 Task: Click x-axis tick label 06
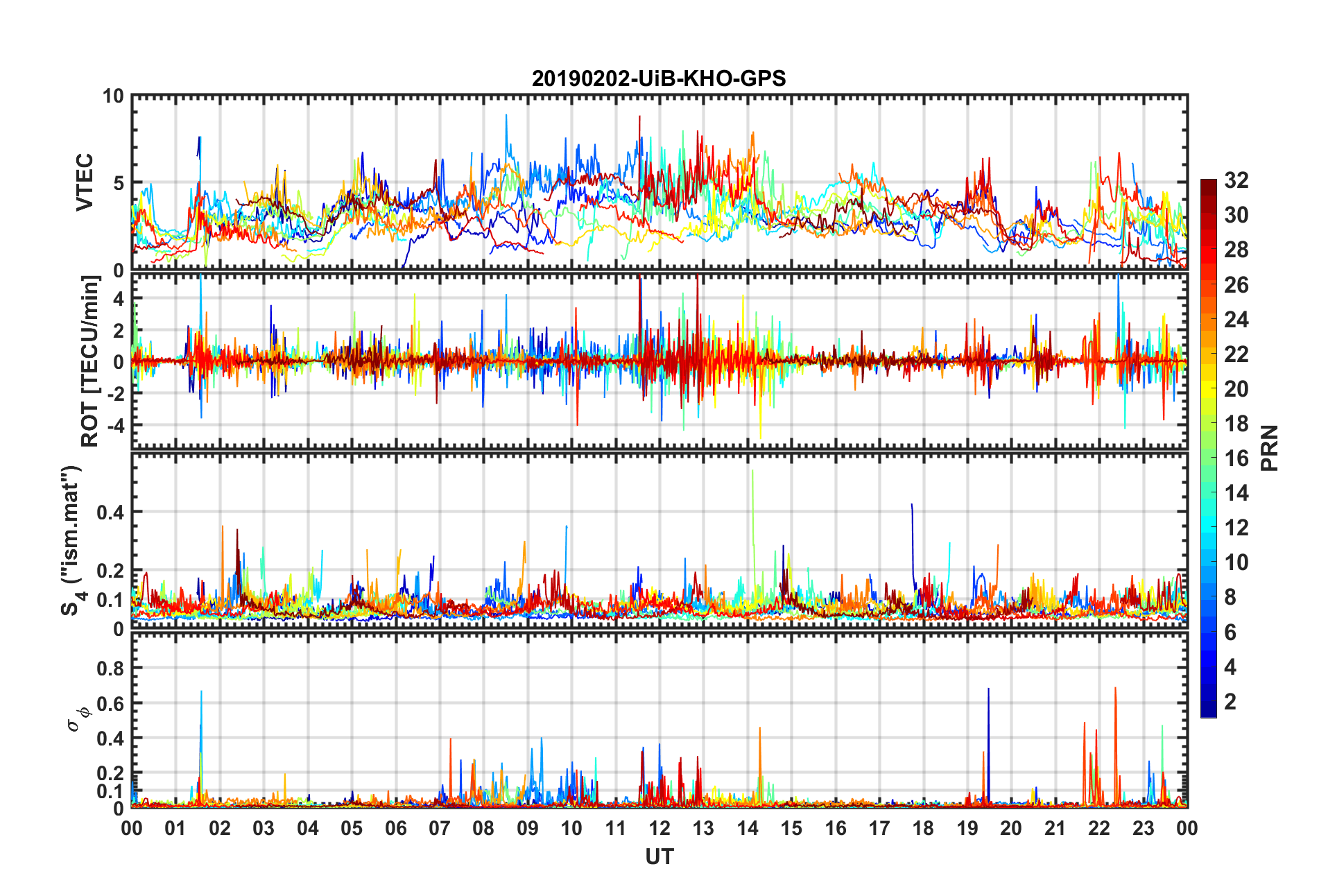[x=395, y=828]
